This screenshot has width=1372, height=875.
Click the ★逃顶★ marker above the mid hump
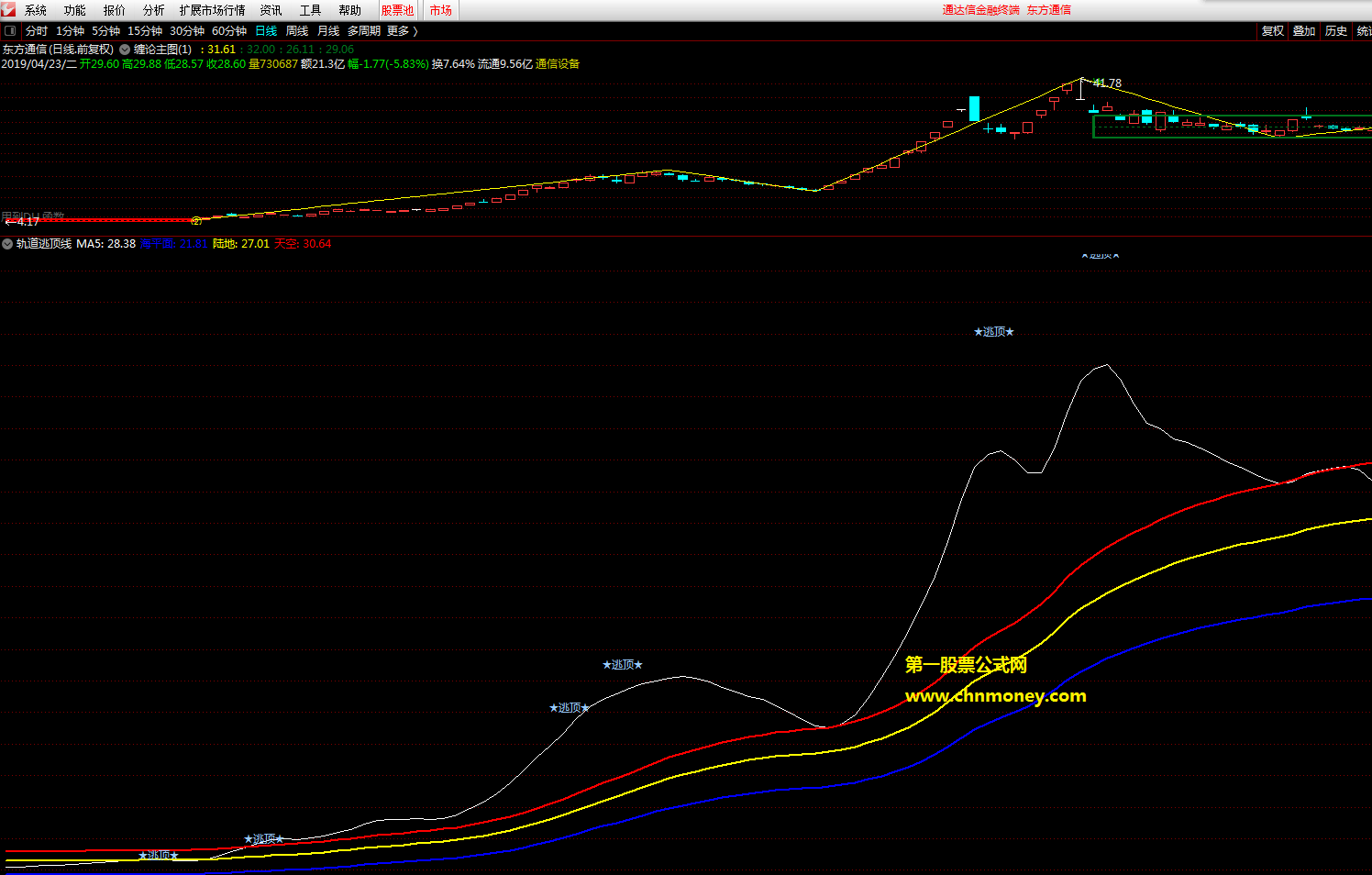tap(623, 665)
